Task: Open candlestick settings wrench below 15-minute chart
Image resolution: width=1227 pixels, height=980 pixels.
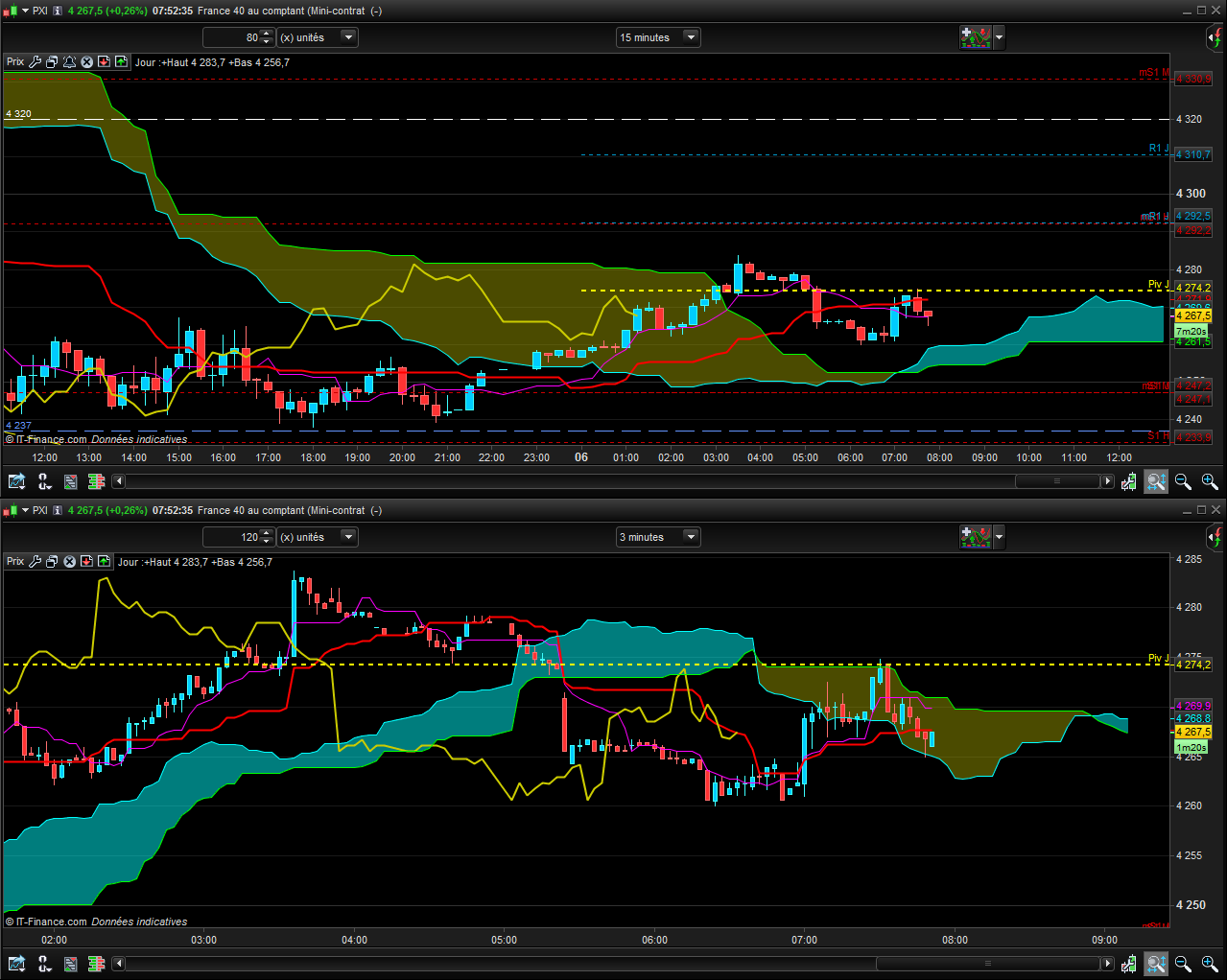Action: (1129, 481)
